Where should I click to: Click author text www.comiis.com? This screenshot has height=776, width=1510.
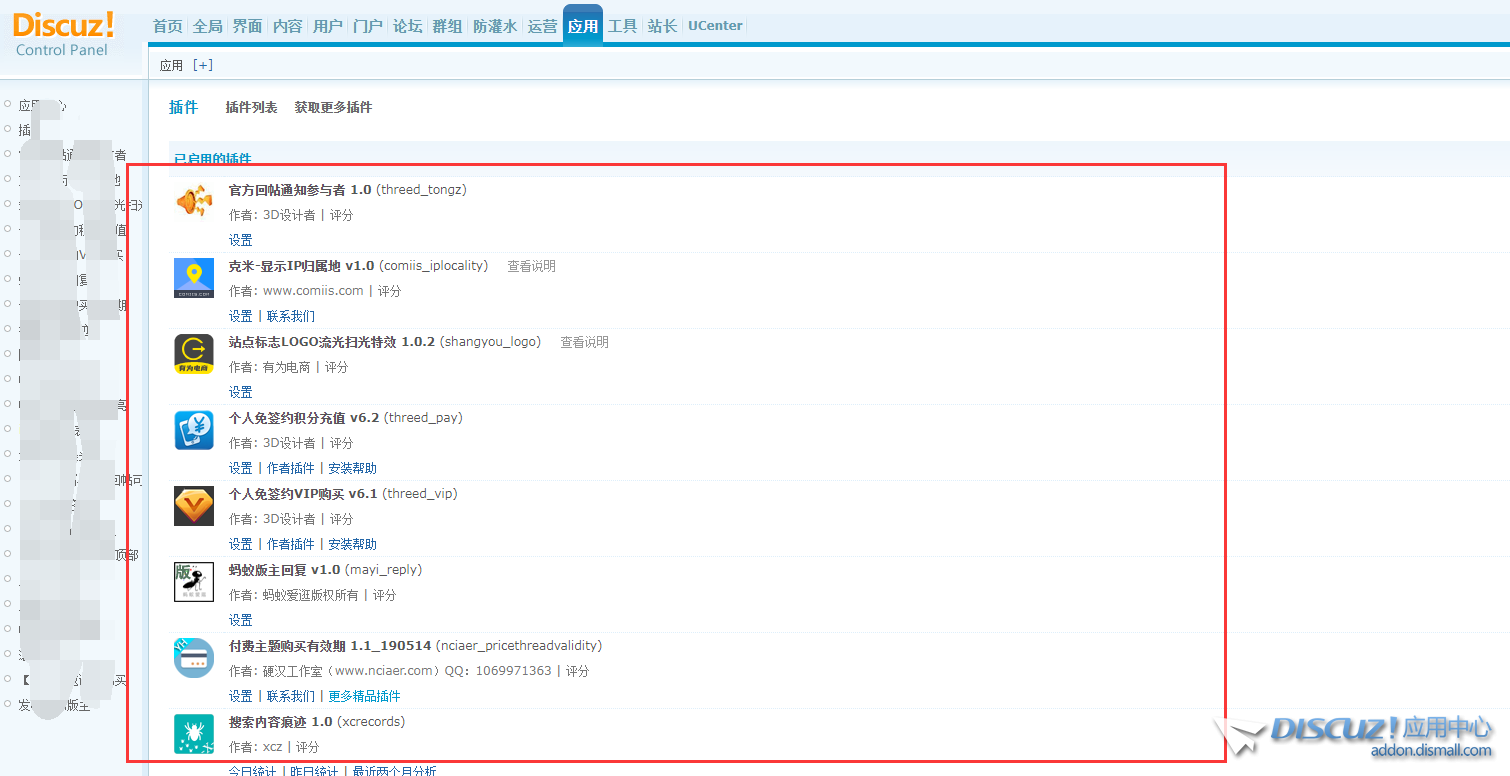point(313,291)
